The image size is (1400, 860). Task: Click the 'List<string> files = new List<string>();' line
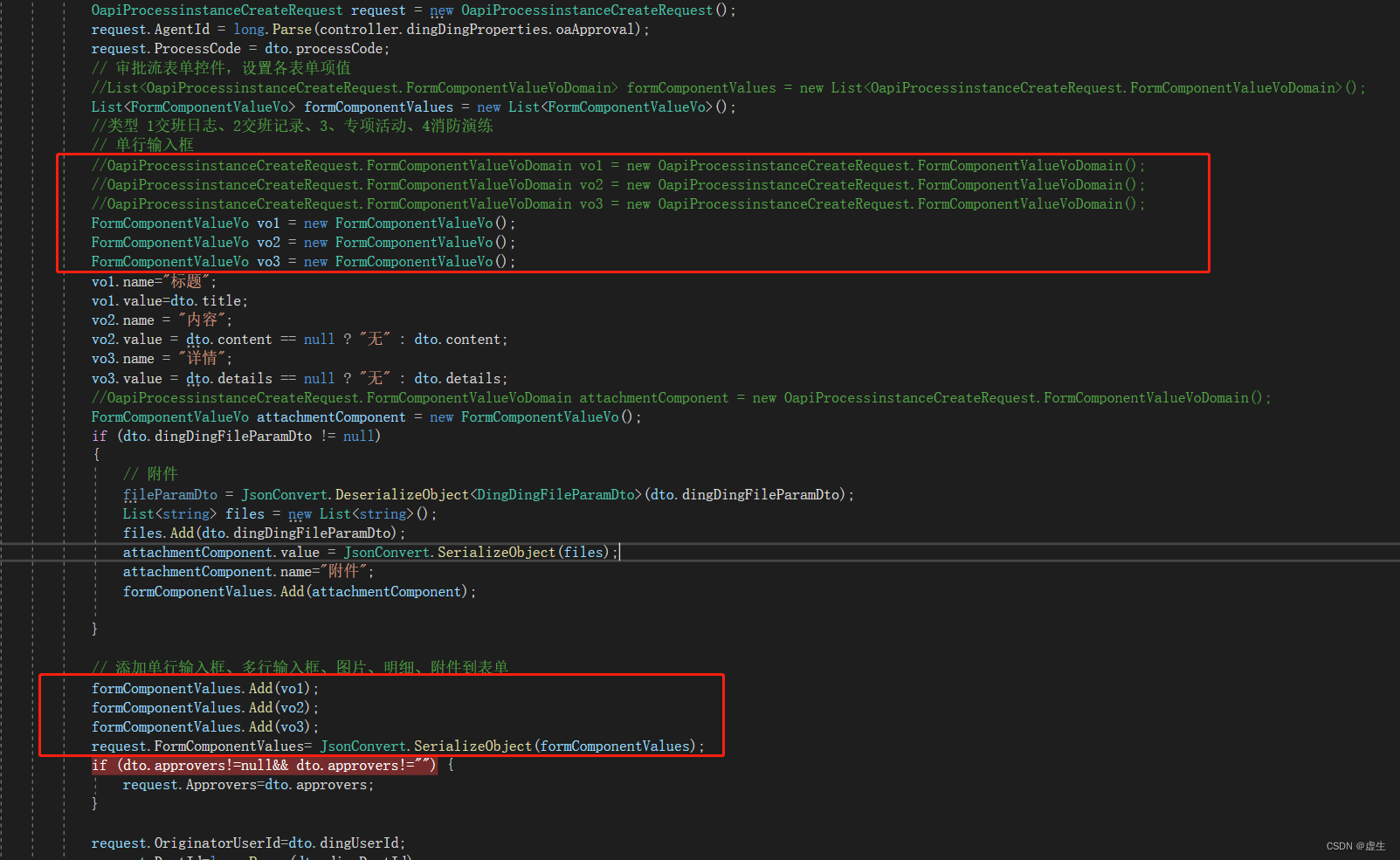click(x=279, y=514)
